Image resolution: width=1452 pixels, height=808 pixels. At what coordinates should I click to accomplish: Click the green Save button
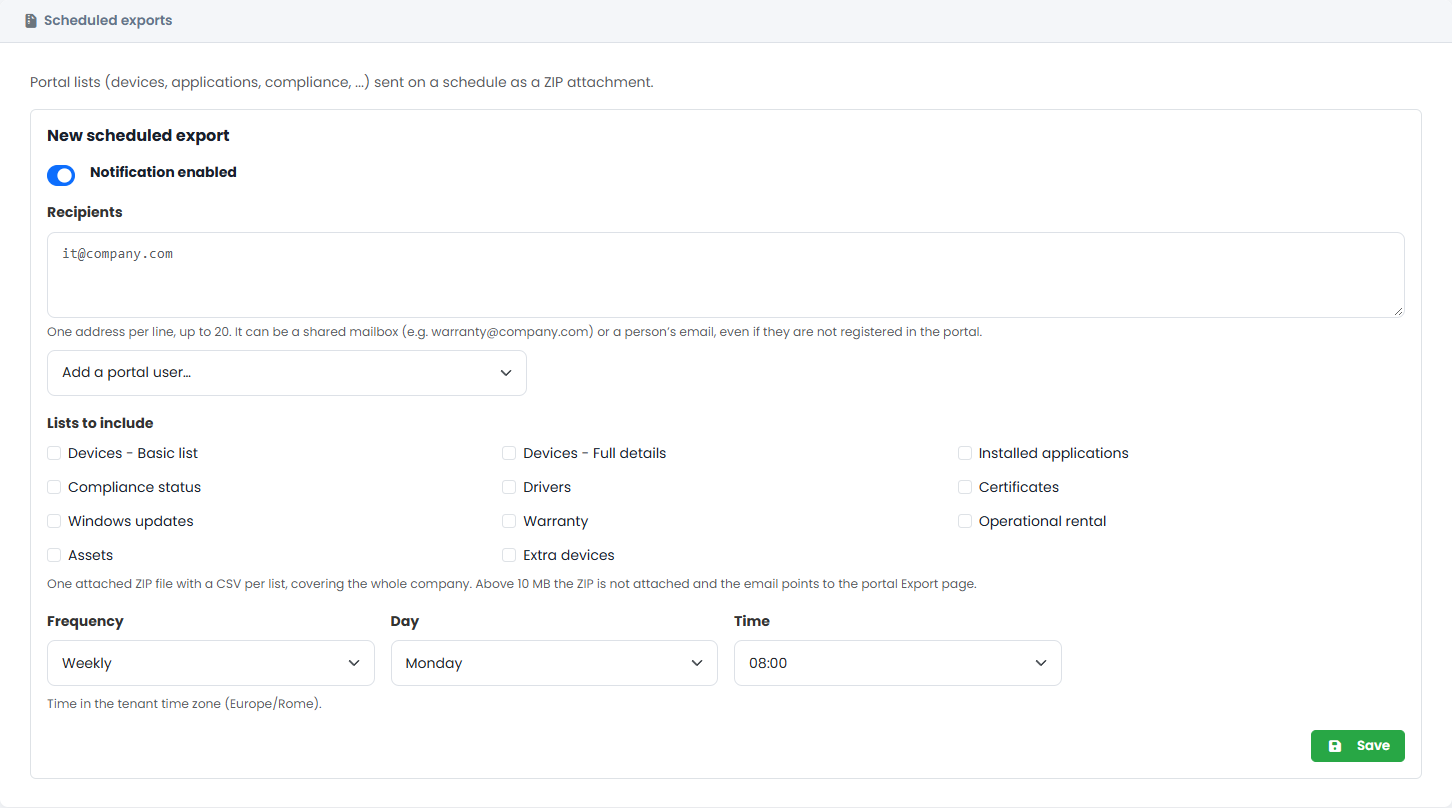[1358, 746]
